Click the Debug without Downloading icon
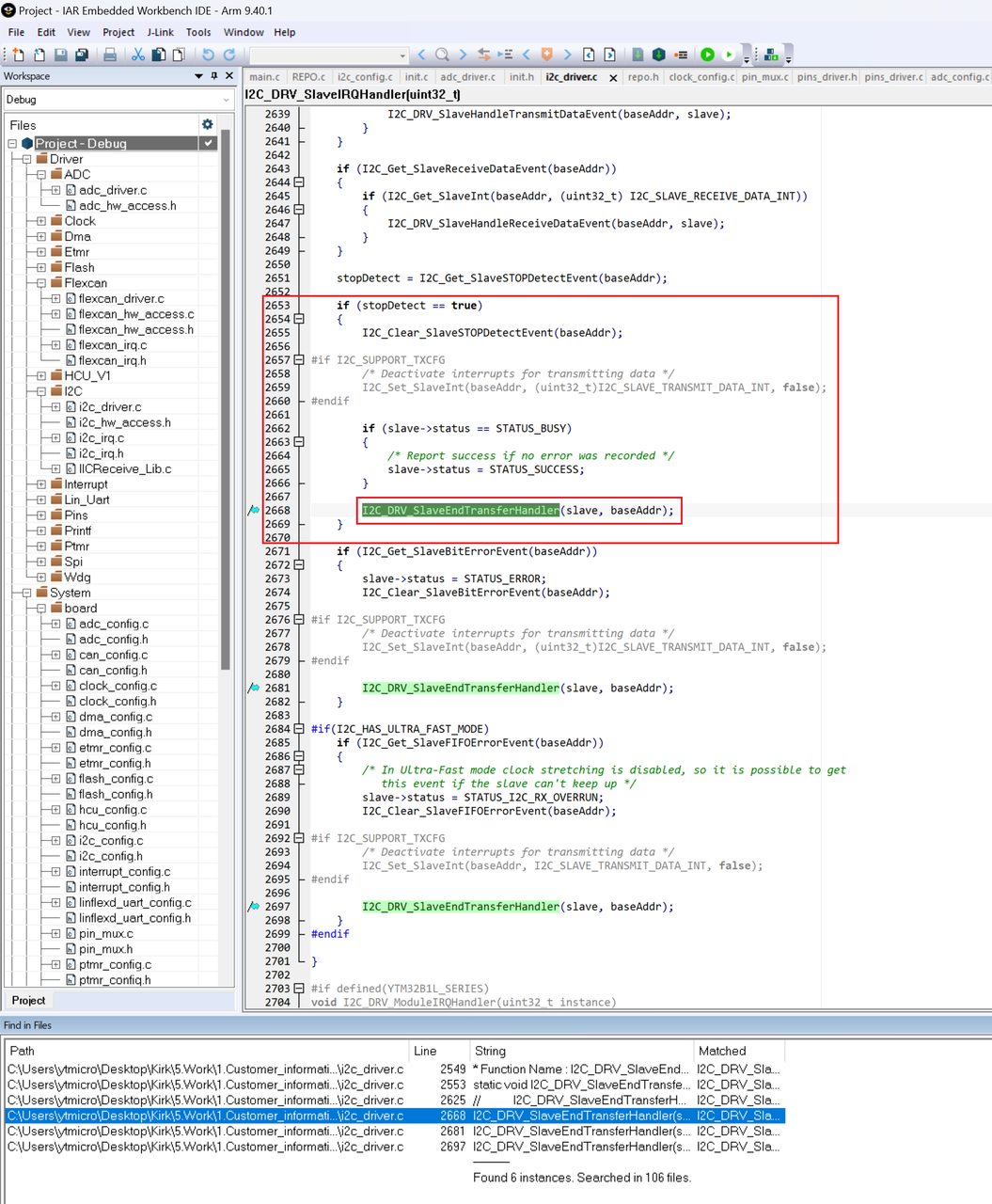This screenshot has height=1204, width=992. (x=729, y=55)
